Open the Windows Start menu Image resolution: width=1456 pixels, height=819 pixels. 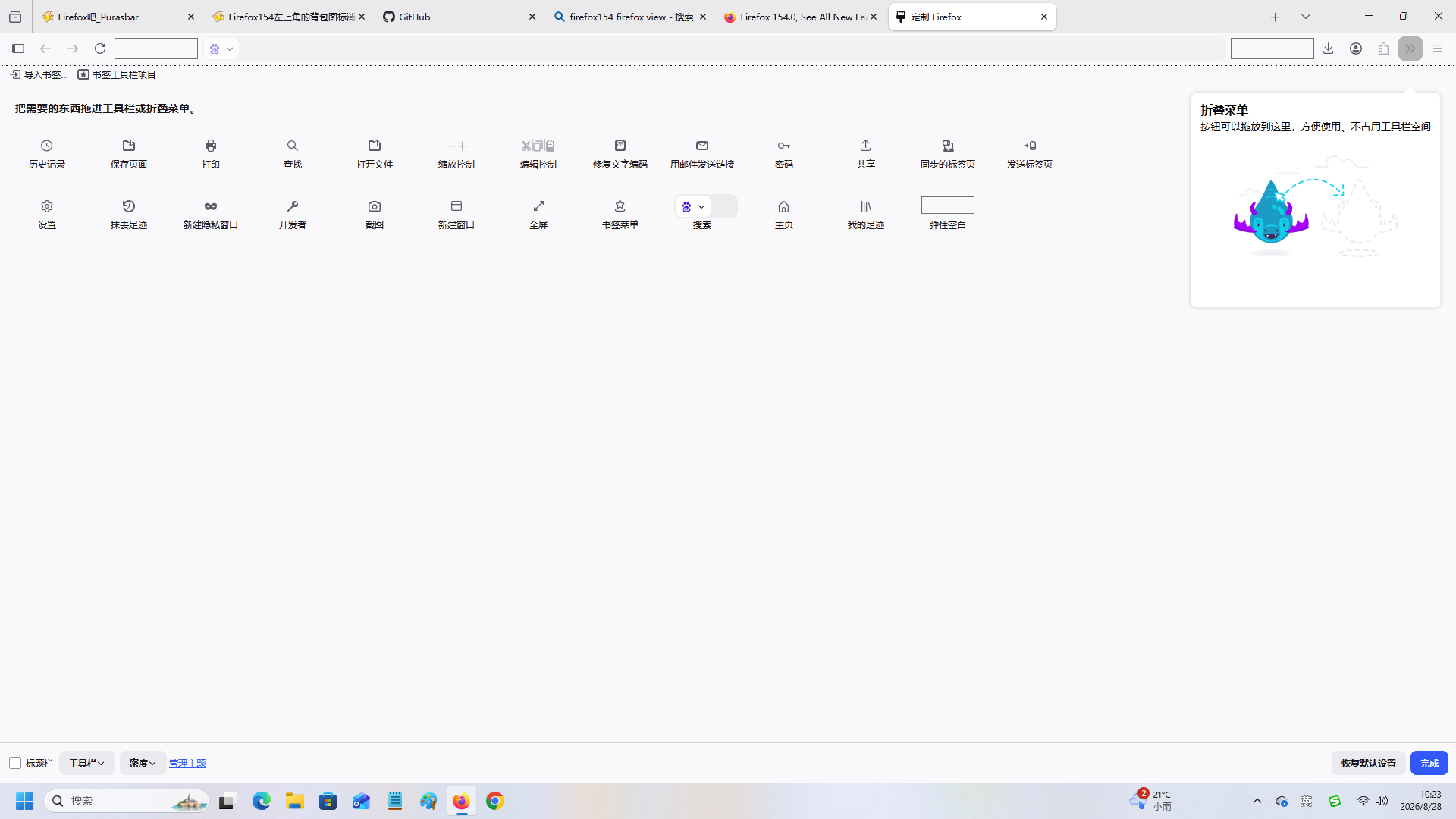(x=25, y=801)
